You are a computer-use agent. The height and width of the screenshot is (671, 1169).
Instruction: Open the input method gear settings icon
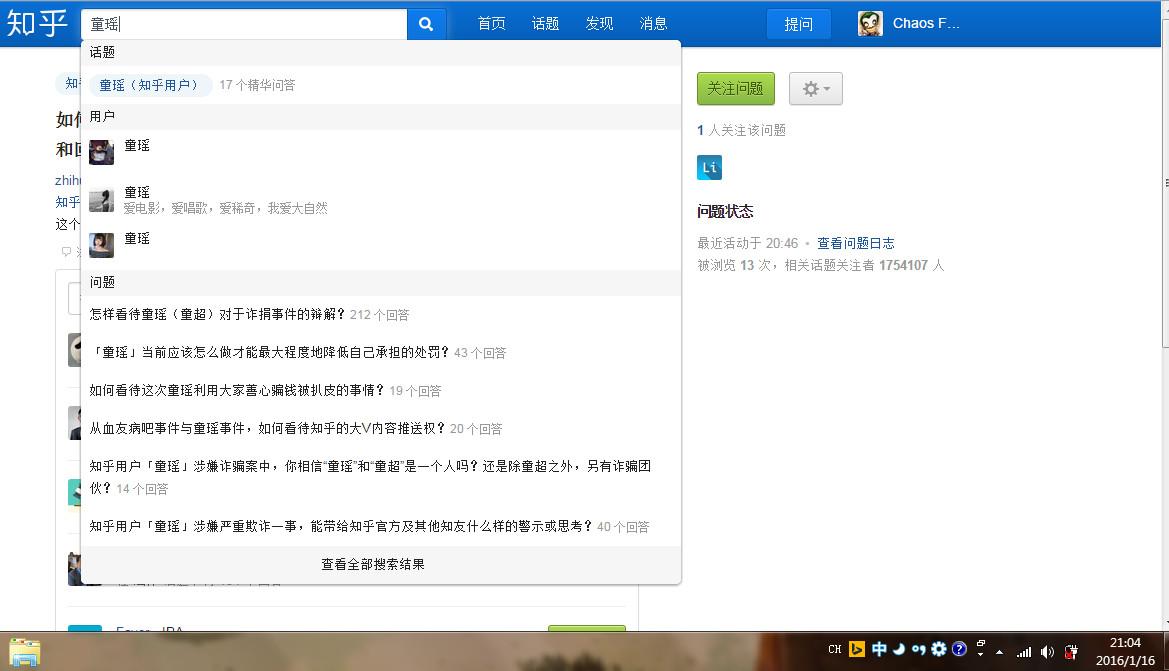pyautogui.click(x=939, y=649)
